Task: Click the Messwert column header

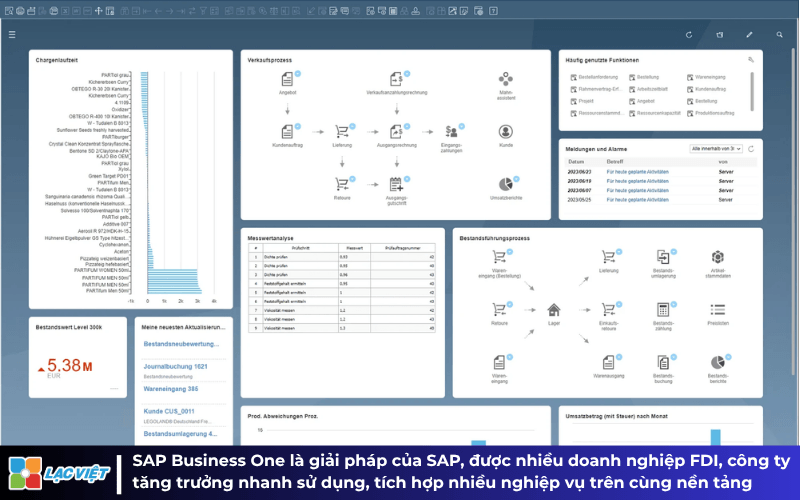Action: click(x=355, y=248)
